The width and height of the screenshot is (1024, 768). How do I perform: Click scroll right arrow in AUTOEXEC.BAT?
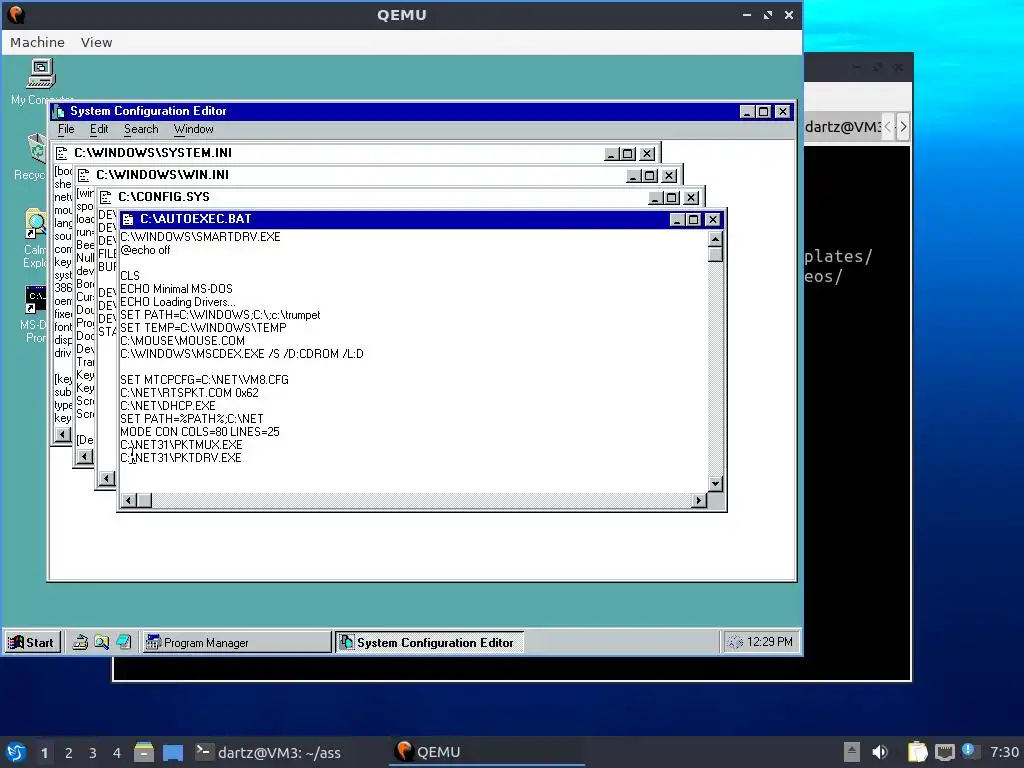699,501
